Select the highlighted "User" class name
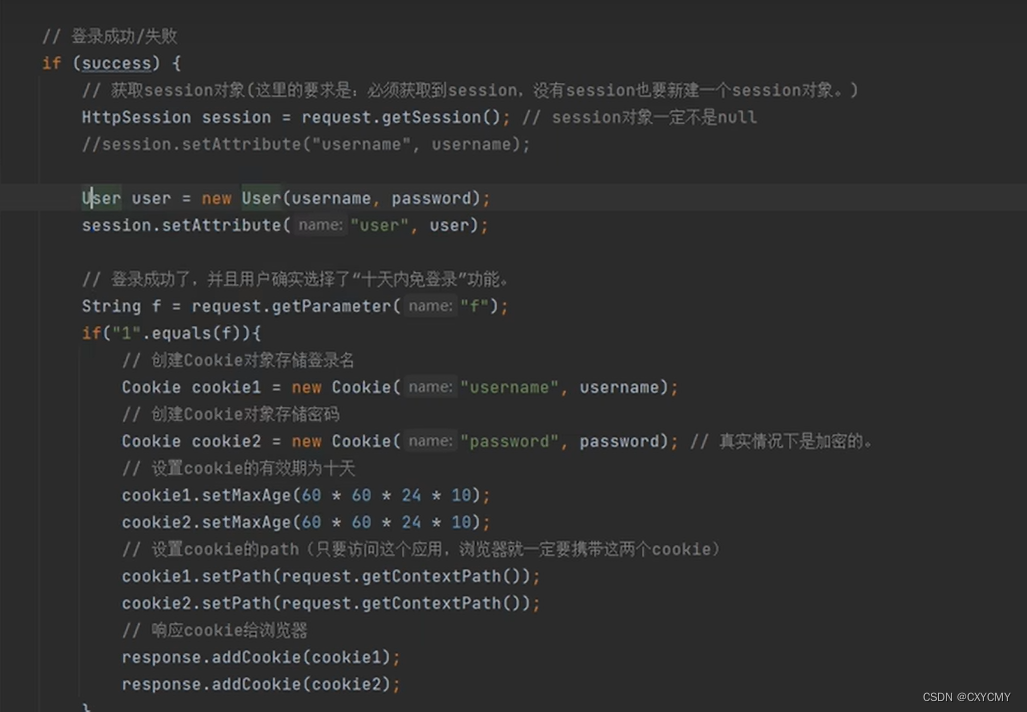 [x=99, y=198]
